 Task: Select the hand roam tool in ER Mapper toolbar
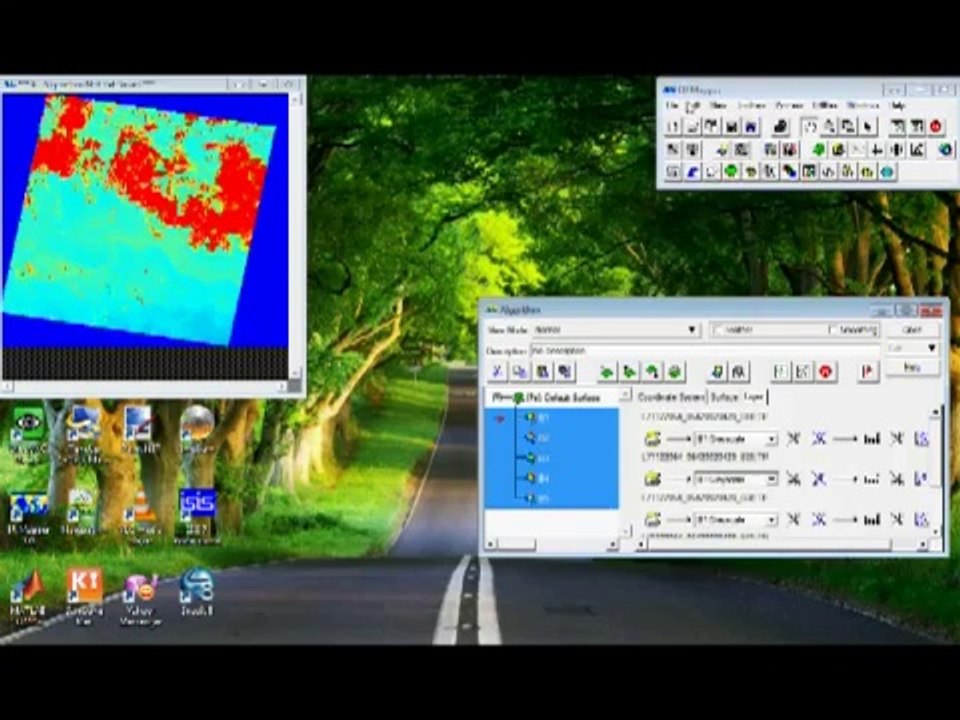pyautogui.click(x=809, y=127)
